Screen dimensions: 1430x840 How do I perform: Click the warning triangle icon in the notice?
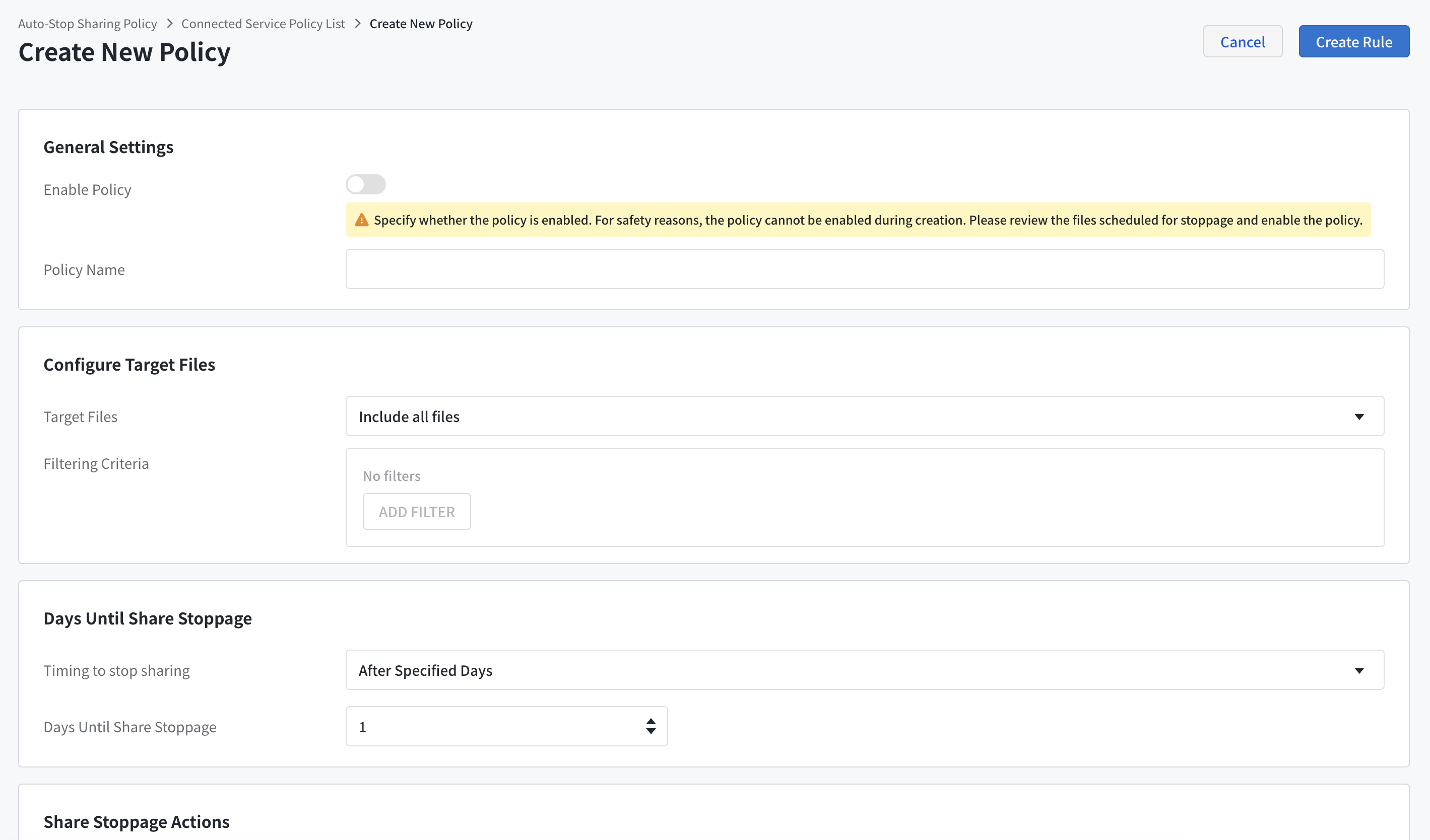pyautogui.click(x=361, y=220)
